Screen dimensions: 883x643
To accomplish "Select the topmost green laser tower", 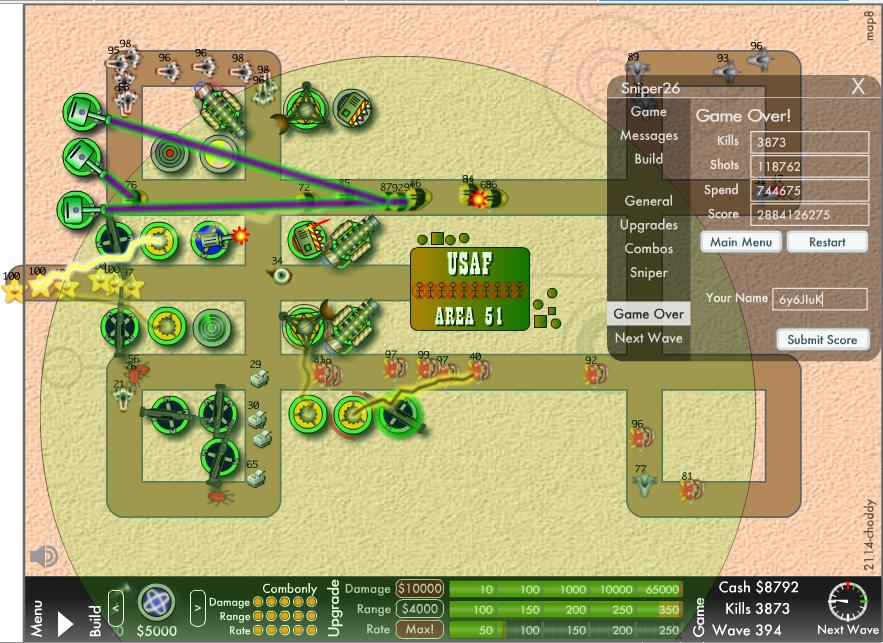I will click(x=82, y=113).
